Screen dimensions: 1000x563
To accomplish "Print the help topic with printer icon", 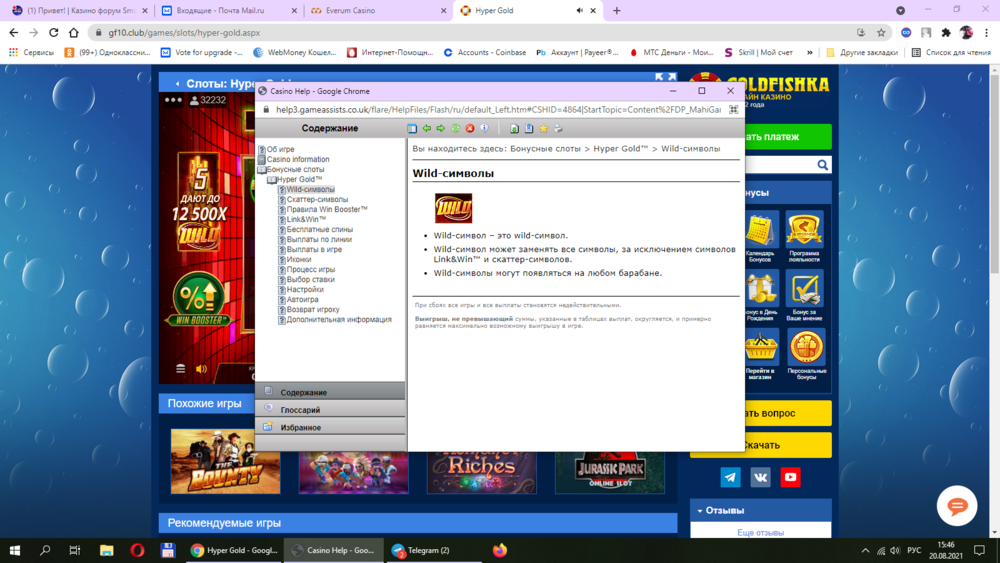I will [558, 129].
